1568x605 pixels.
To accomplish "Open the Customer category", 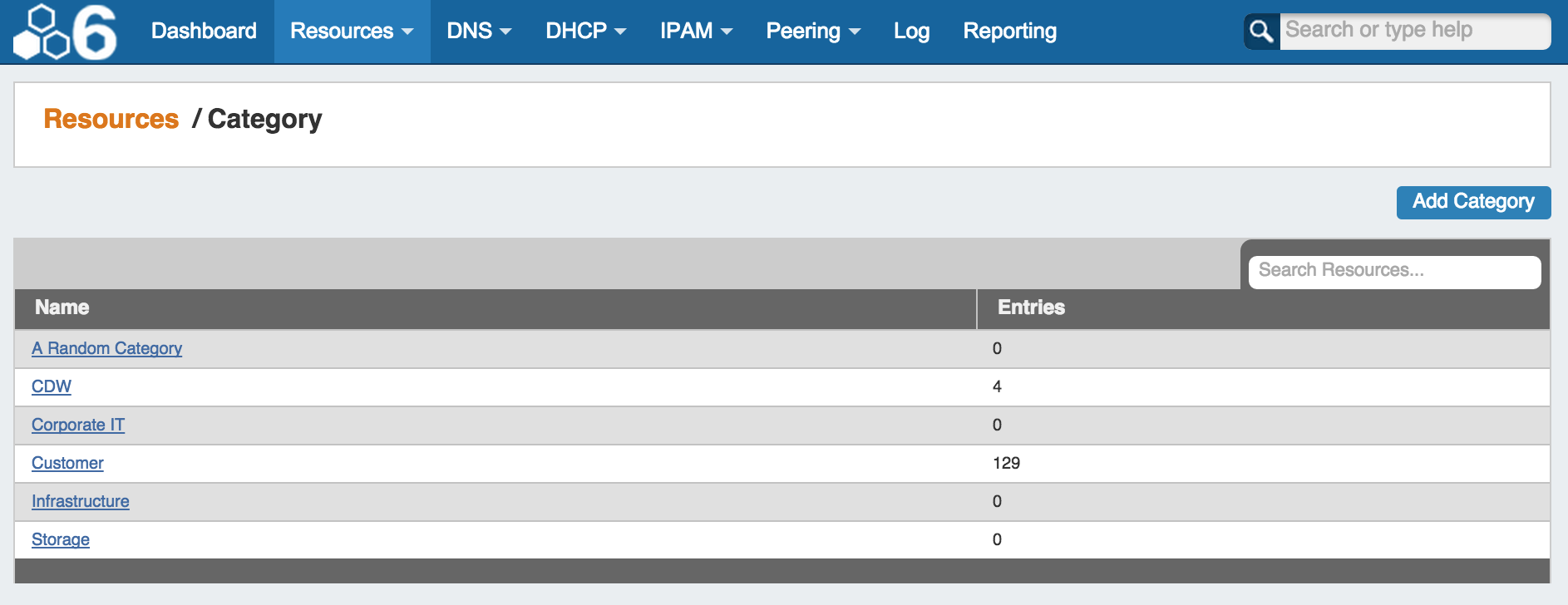I will click(x=67, y=463).
